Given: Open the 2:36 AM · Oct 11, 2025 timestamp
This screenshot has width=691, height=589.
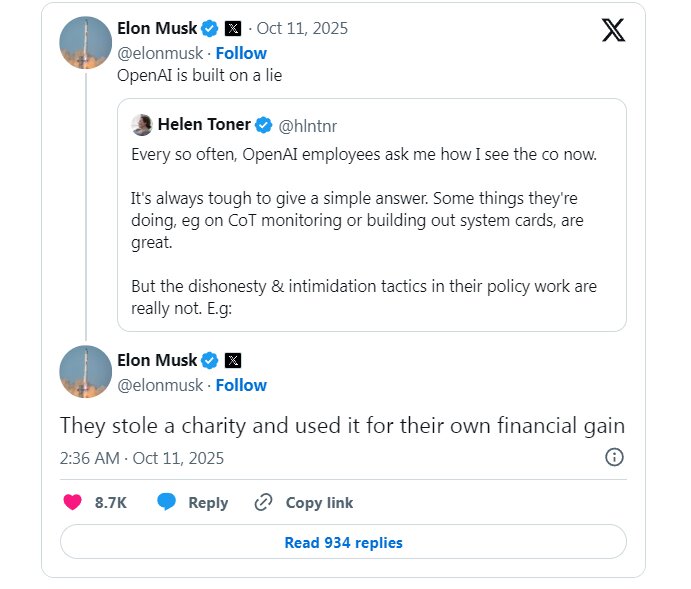Looking at the screenshot, I should [x=142, y=458].
